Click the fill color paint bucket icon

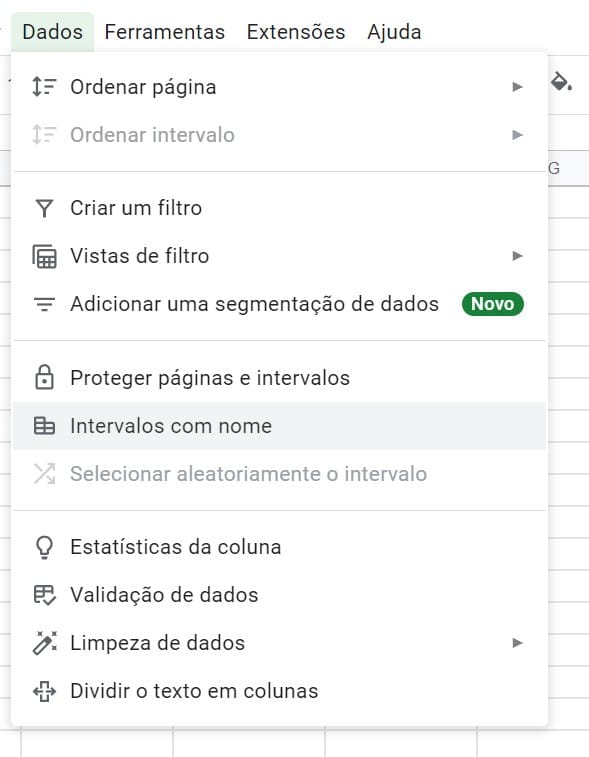pos(561,81)
